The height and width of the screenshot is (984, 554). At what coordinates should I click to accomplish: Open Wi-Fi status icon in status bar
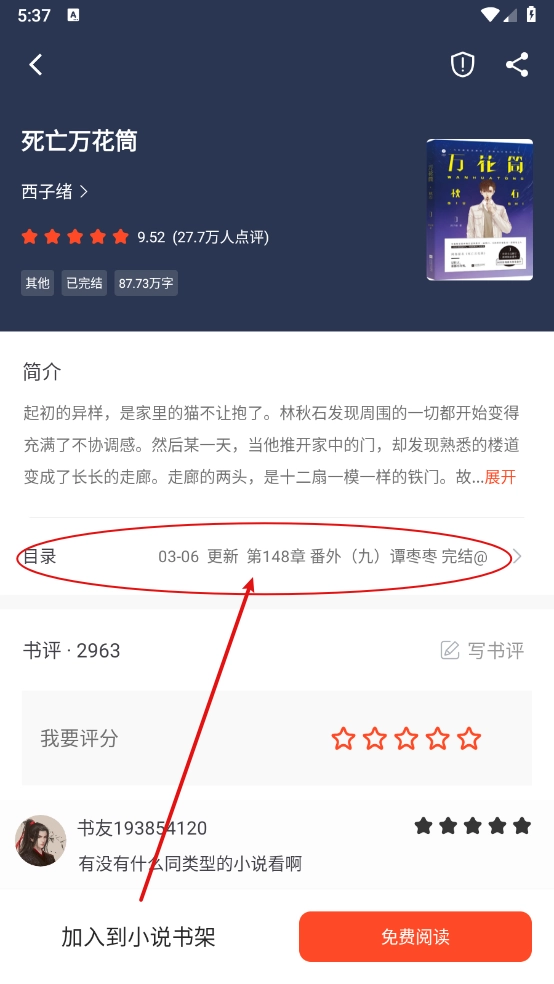(489, 14)
